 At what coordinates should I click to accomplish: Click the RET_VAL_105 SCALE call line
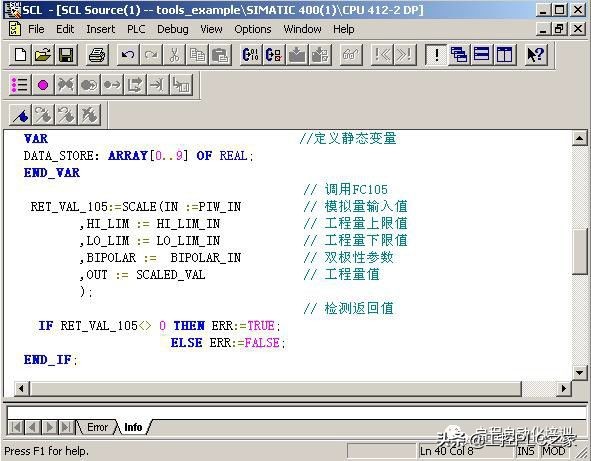136,207
